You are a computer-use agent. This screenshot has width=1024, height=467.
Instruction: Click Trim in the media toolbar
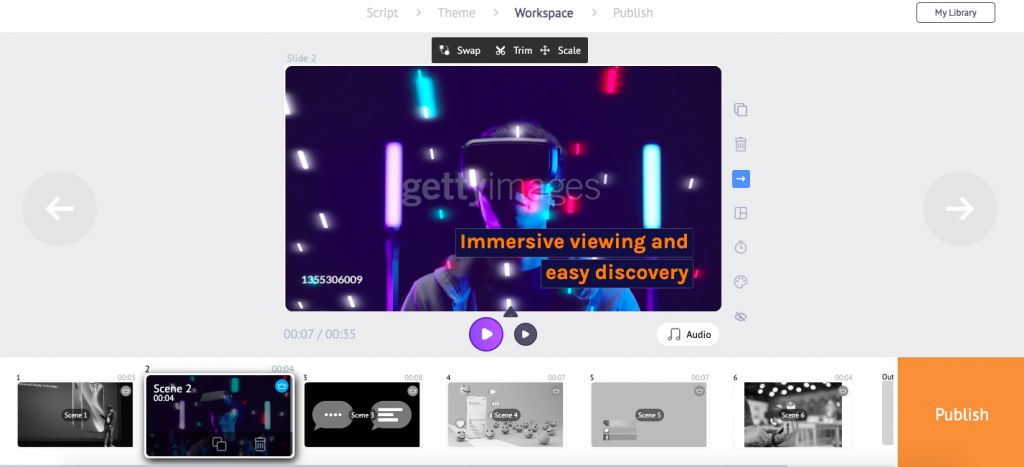513,50
